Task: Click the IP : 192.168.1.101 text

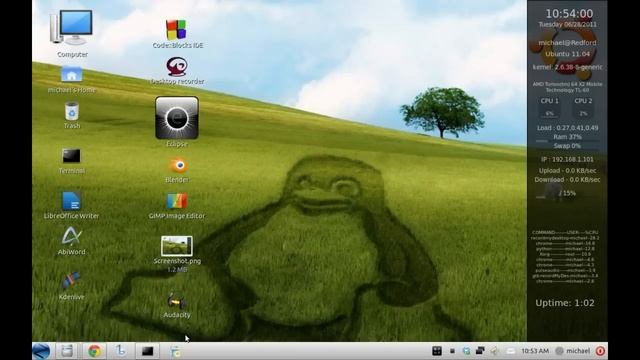Action: coord(567,160)
